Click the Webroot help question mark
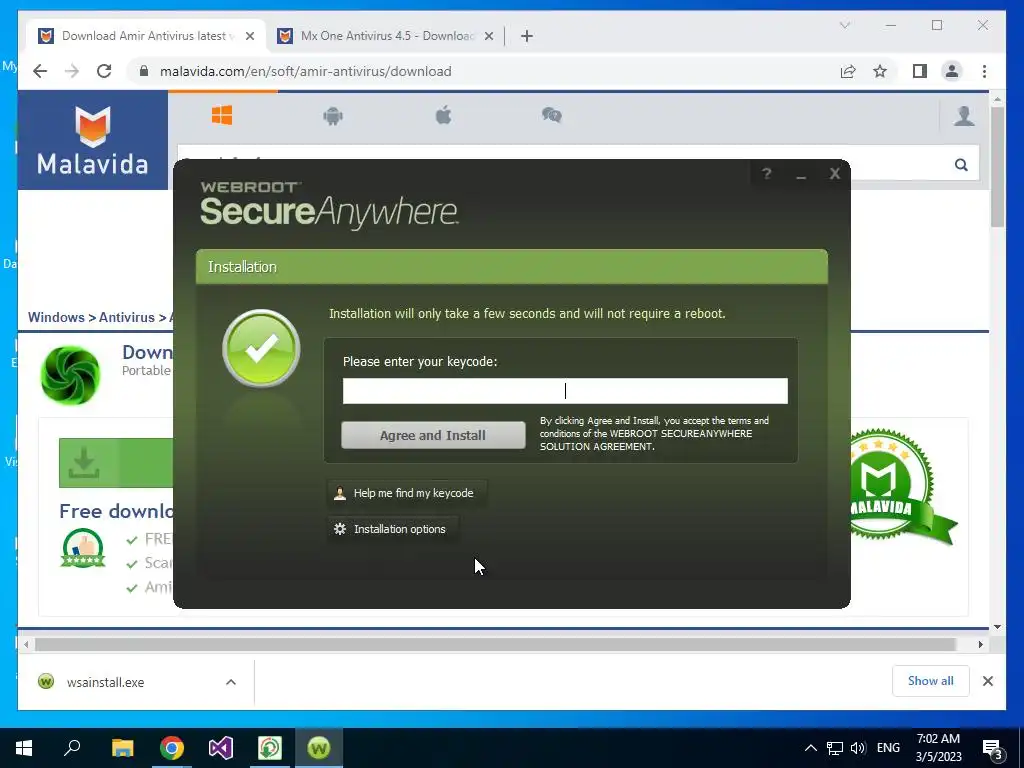Screen dimensions: 1024x768 pyautogui.click(x=767, y=174)
